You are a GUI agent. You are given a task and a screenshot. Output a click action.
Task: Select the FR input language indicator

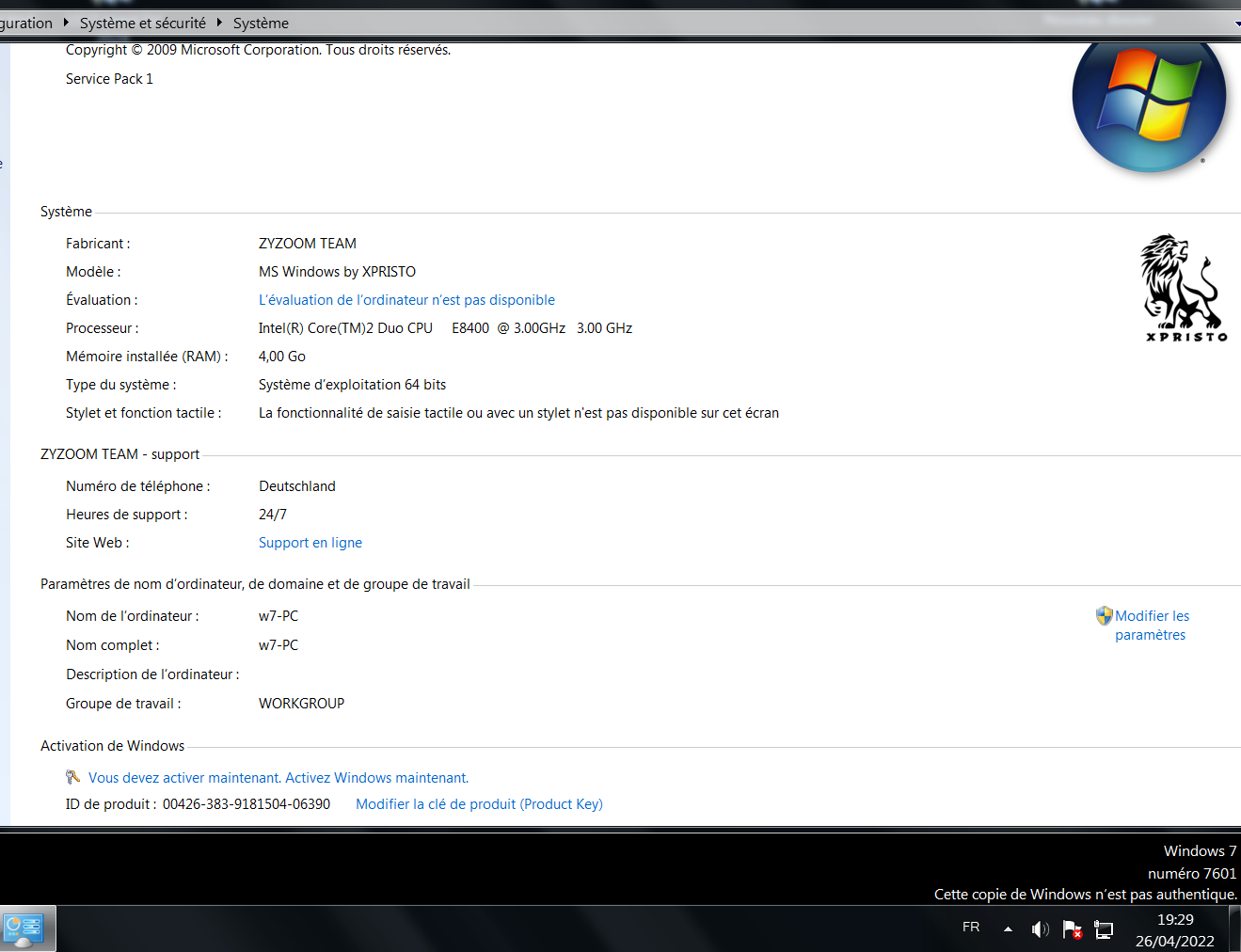coord(971,927)
